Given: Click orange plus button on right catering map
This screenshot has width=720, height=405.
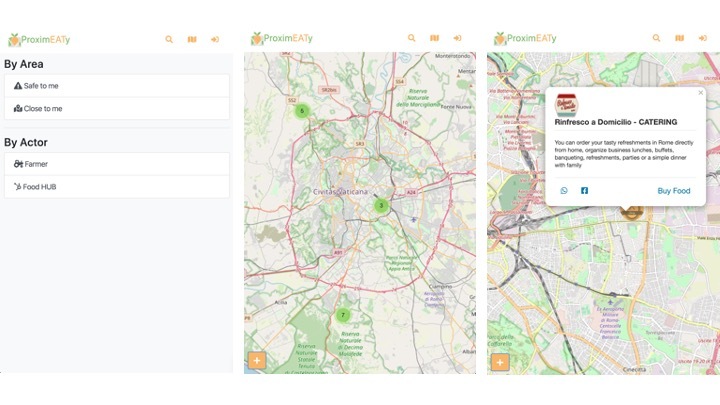Looking at the screenshot, I should click(500, 362).
